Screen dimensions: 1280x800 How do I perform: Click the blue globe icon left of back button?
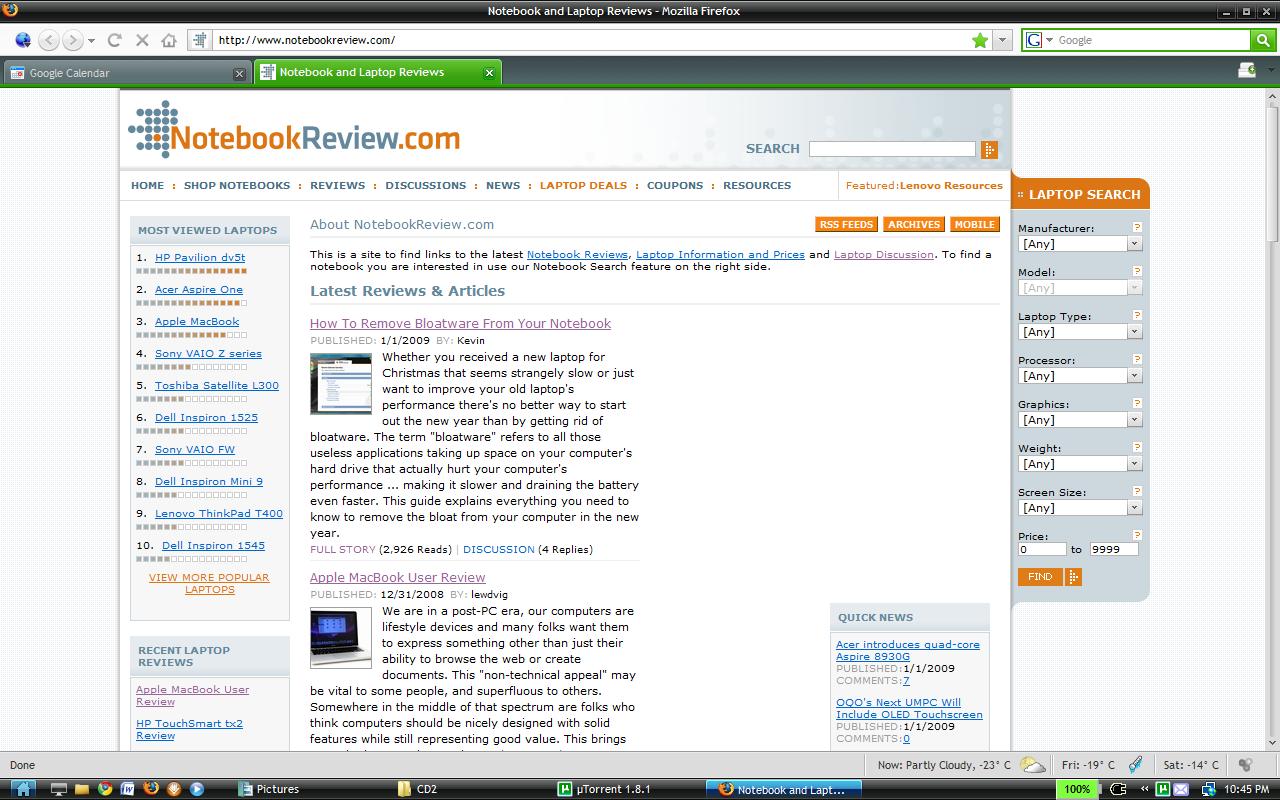click(x=22, y=40)
